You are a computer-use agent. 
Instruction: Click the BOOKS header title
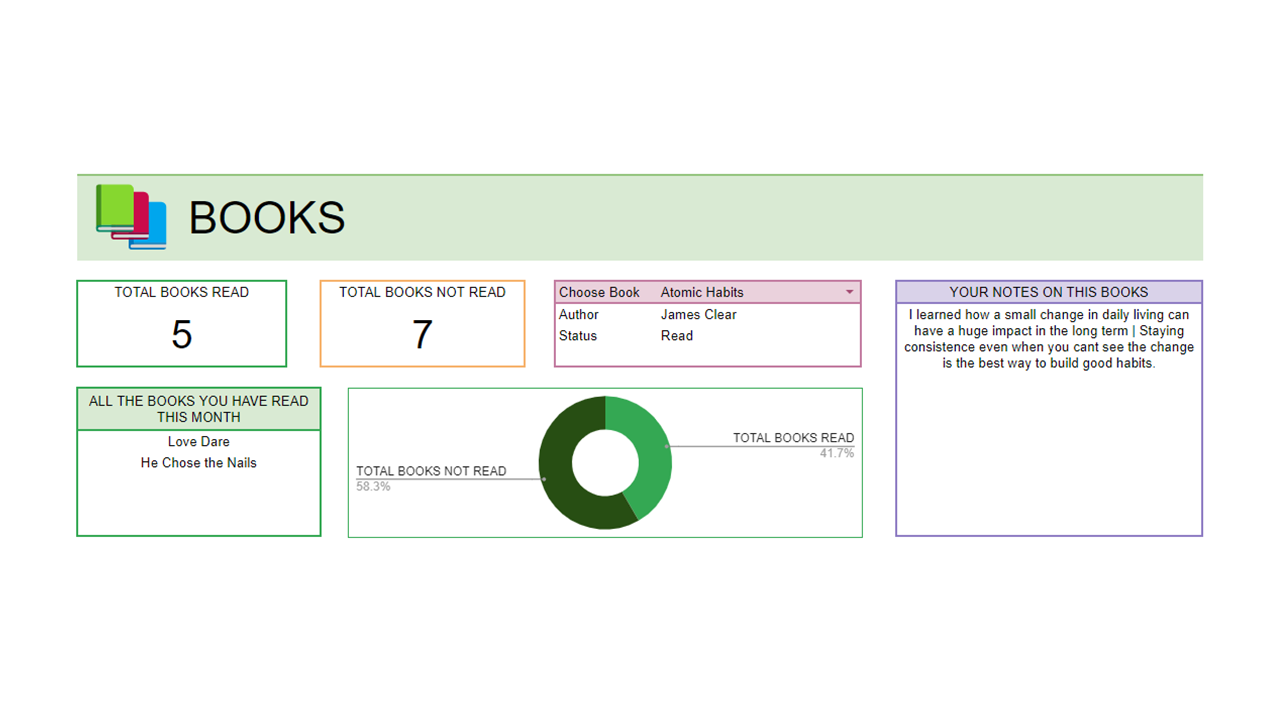(x=267, y=217)
